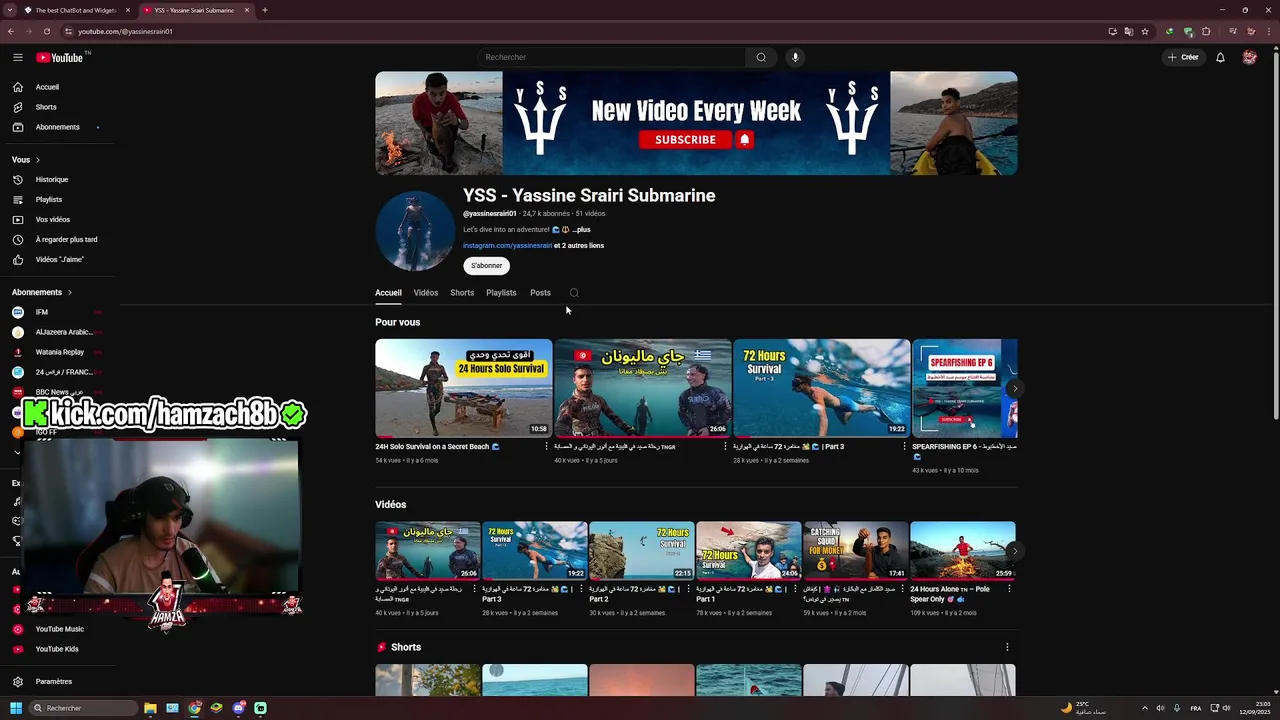Open the YouTube account avatar menu
The image size is (1280, 720).
[x=1249, y=57]
